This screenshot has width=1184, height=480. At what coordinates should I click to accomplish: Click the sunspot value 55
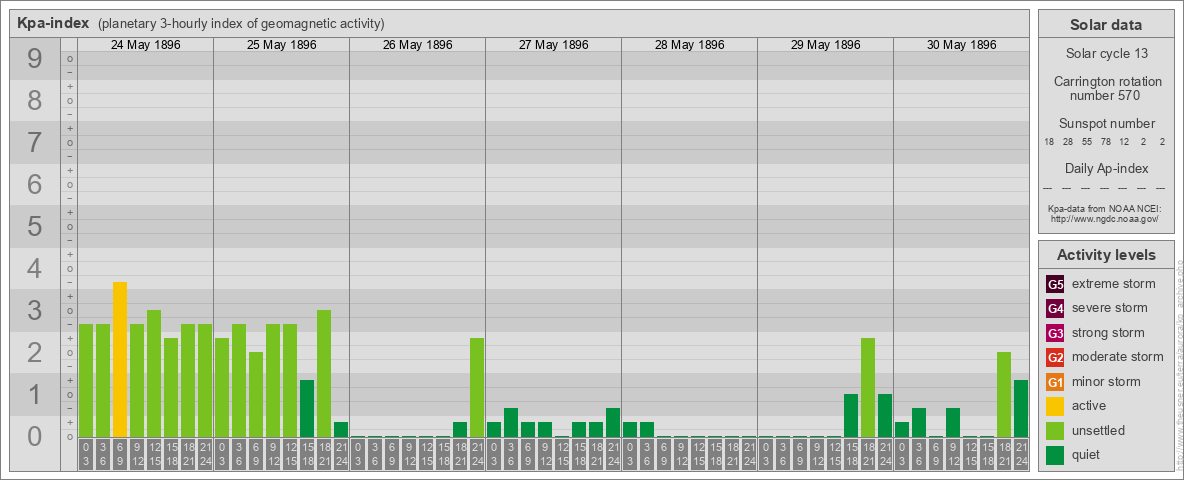(x=1087, y=142)
